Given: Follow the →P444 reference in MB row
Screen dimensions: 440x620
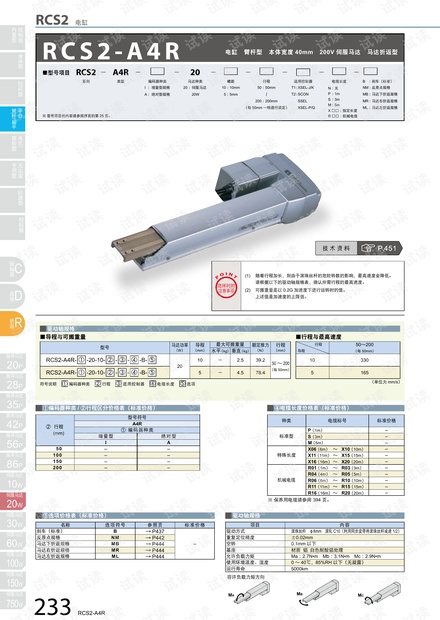Looking at the screenshot, I should pos(155,544).
